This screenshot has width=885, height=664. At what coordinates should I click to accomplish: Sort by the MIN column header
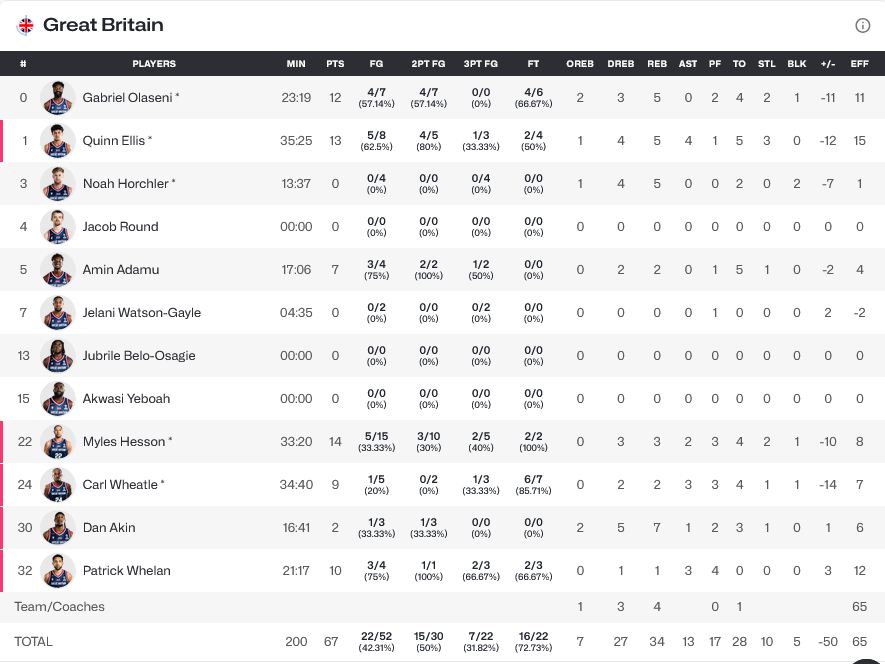(x=296, y=64)
